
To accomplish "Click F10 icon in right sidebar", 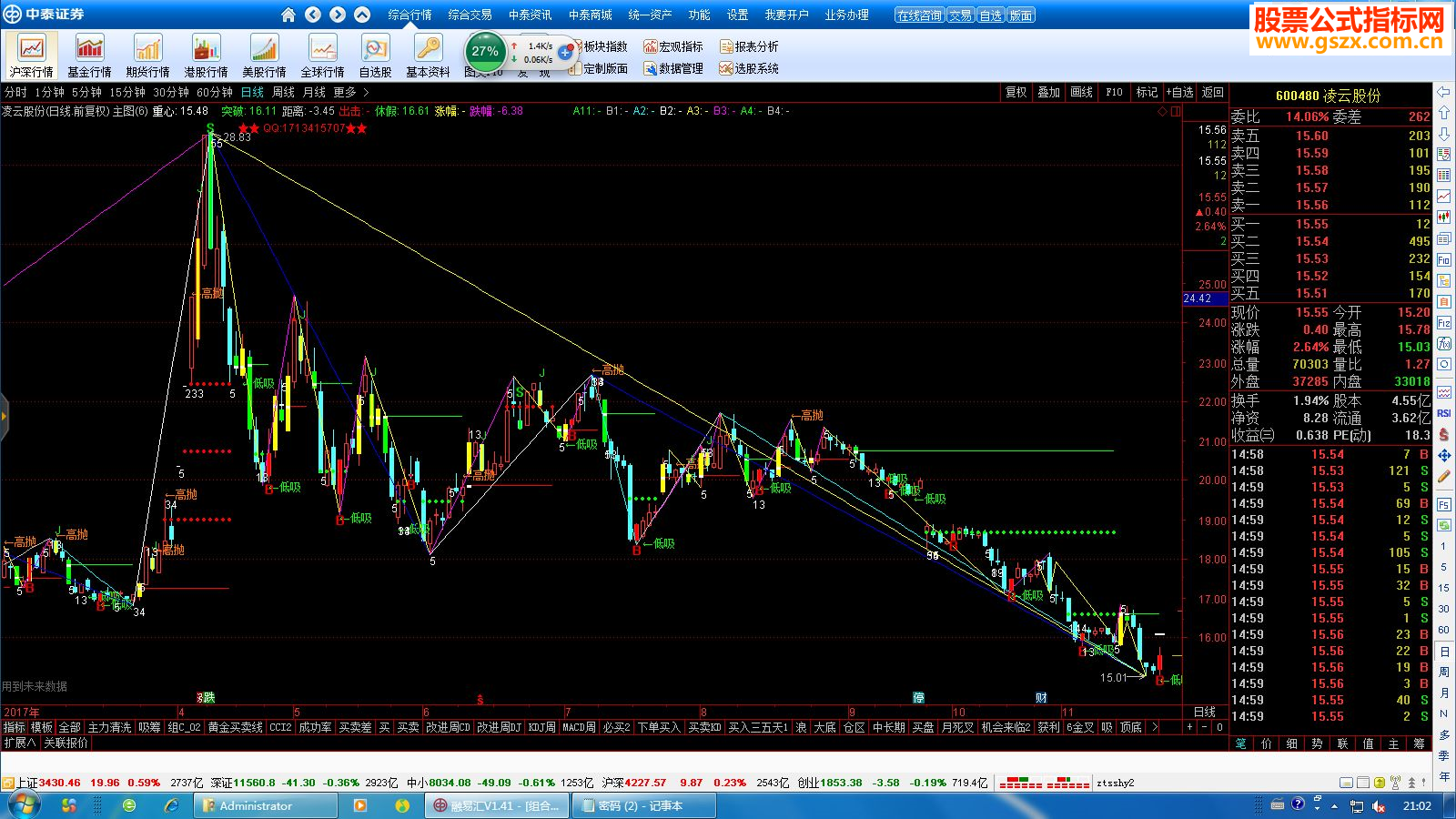I will click(1444, 260).
